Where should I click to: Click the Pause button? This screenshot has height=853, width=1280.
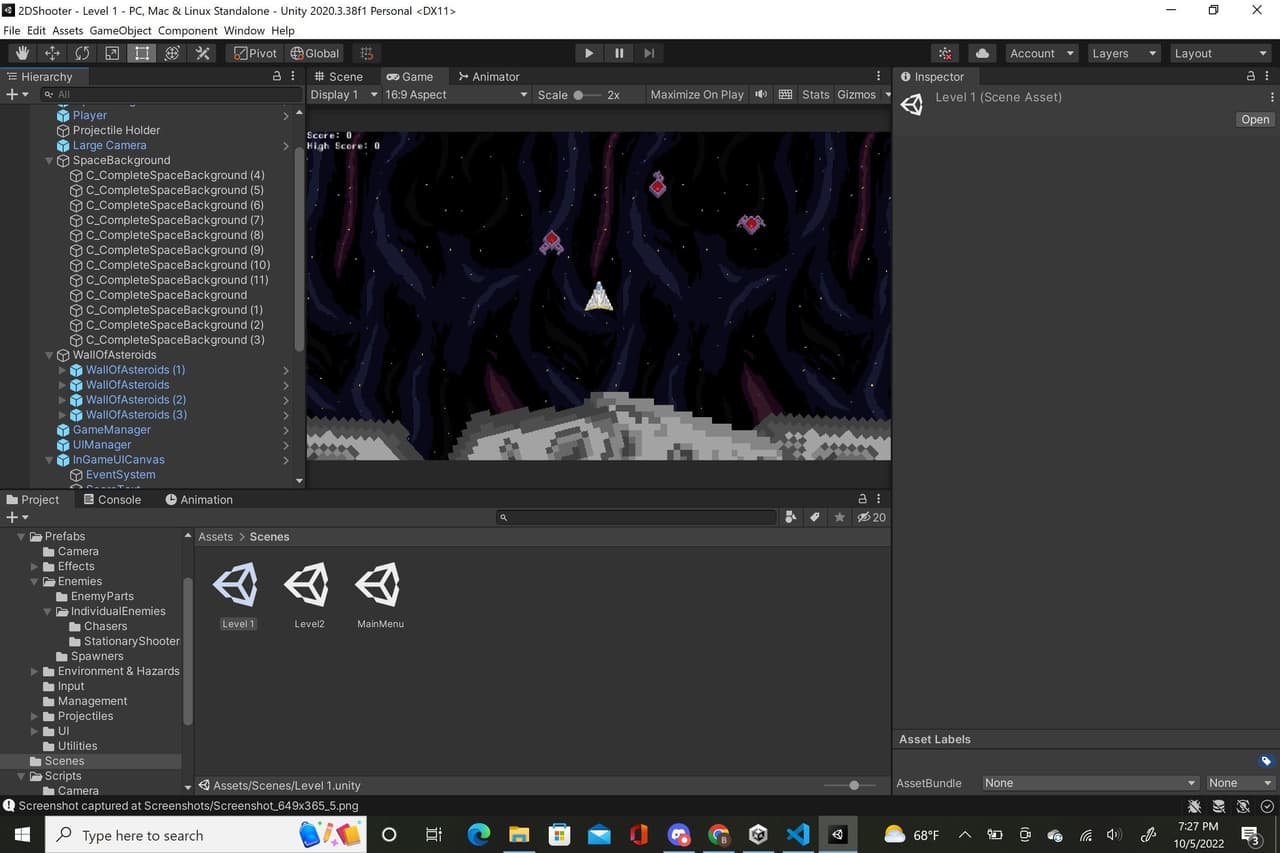click(x=619, y=53)
